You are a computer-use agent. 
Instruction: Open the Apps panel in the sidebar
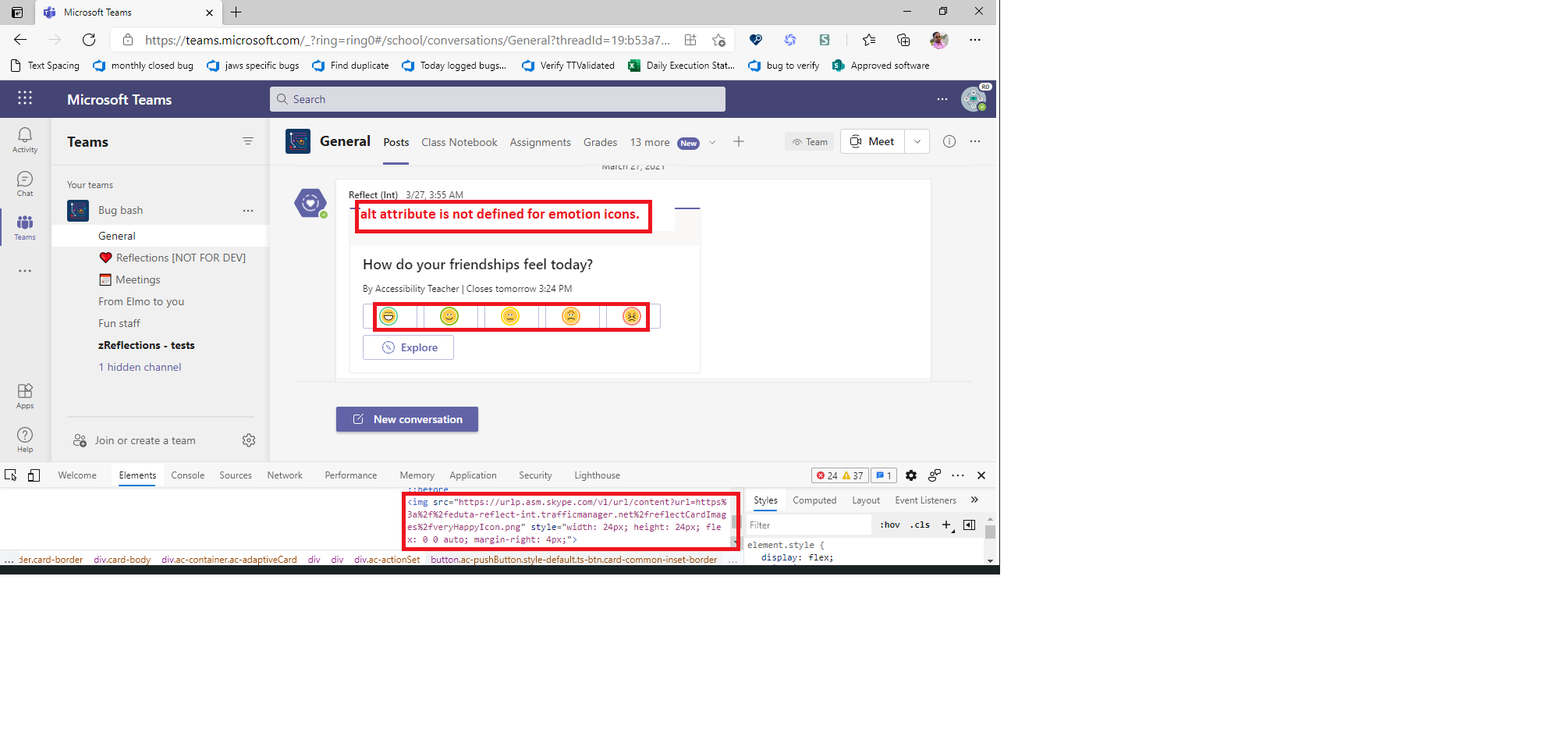coord(24,395)
